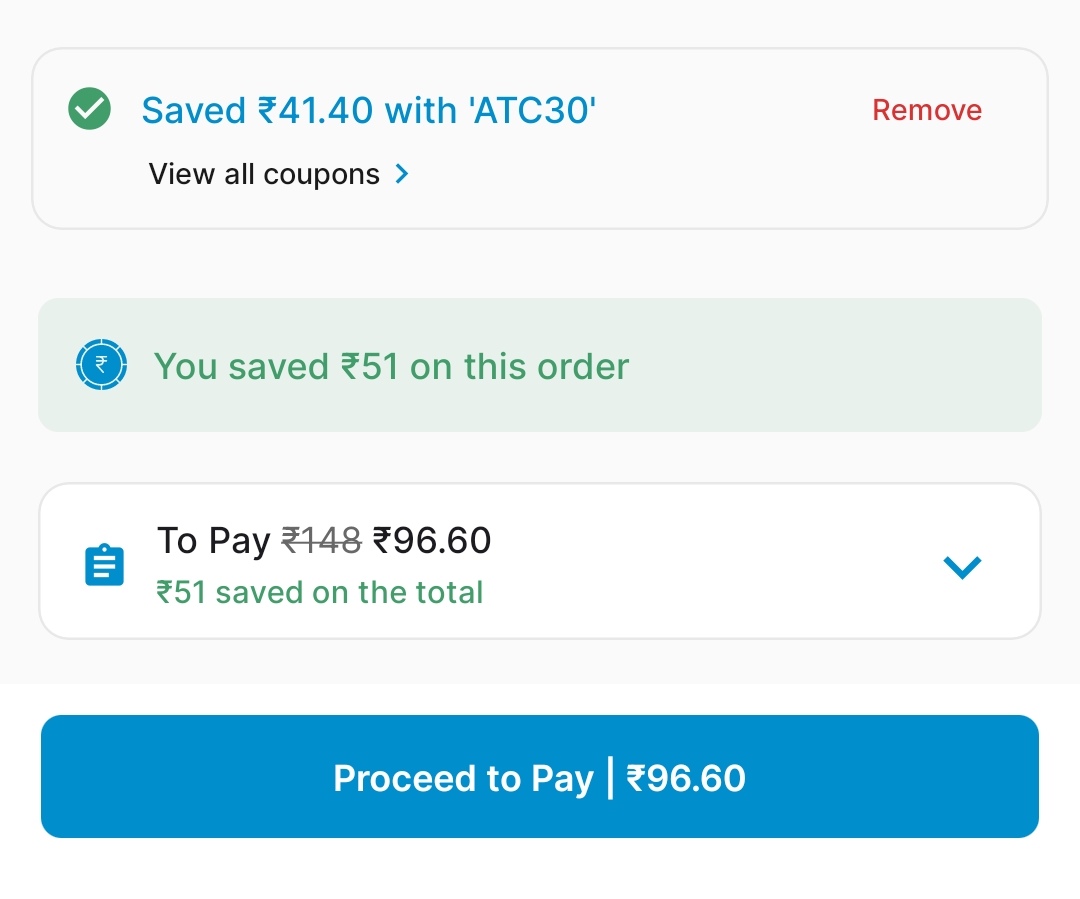Click the bill summary icon in payment card
The image size is (1080, 899).
pos(104,563)
